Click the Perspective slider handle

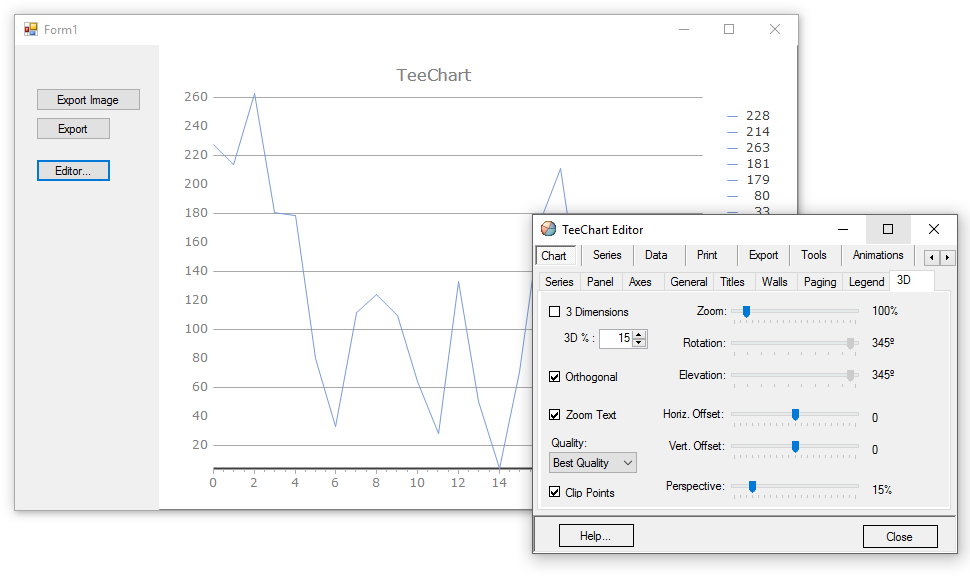pos(753,487)
